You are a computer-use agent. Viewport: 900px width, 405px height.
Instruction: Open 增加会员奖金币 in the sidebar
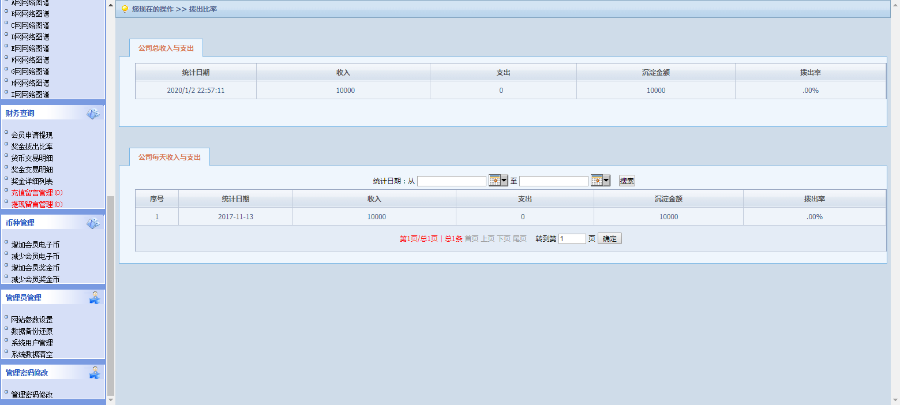point(36,268)
